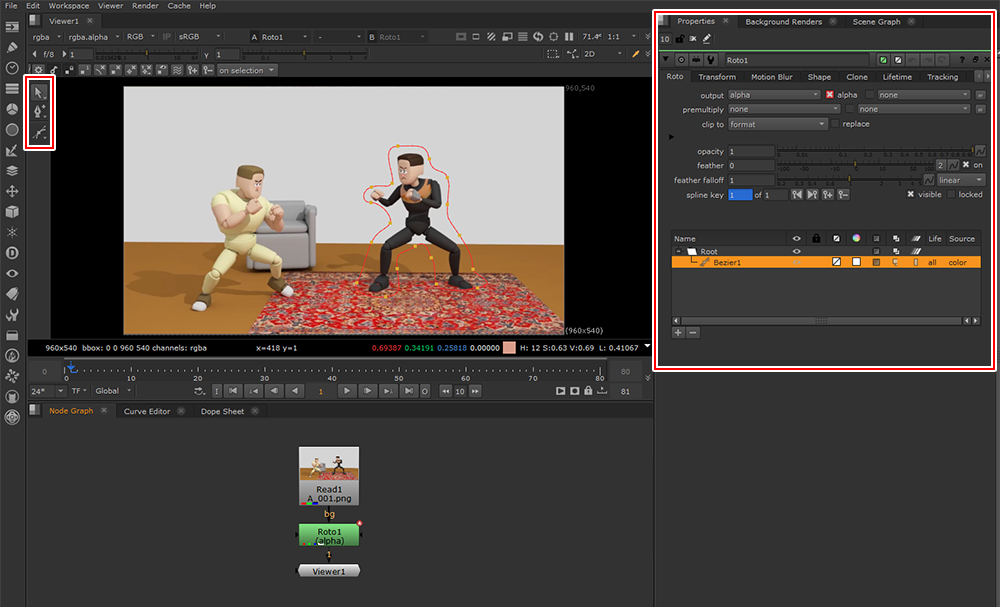Image resolution: width=1000 pixels, height=607 pixels.
Task: Choose the Bezier pen tool
Action: point(40,113)
